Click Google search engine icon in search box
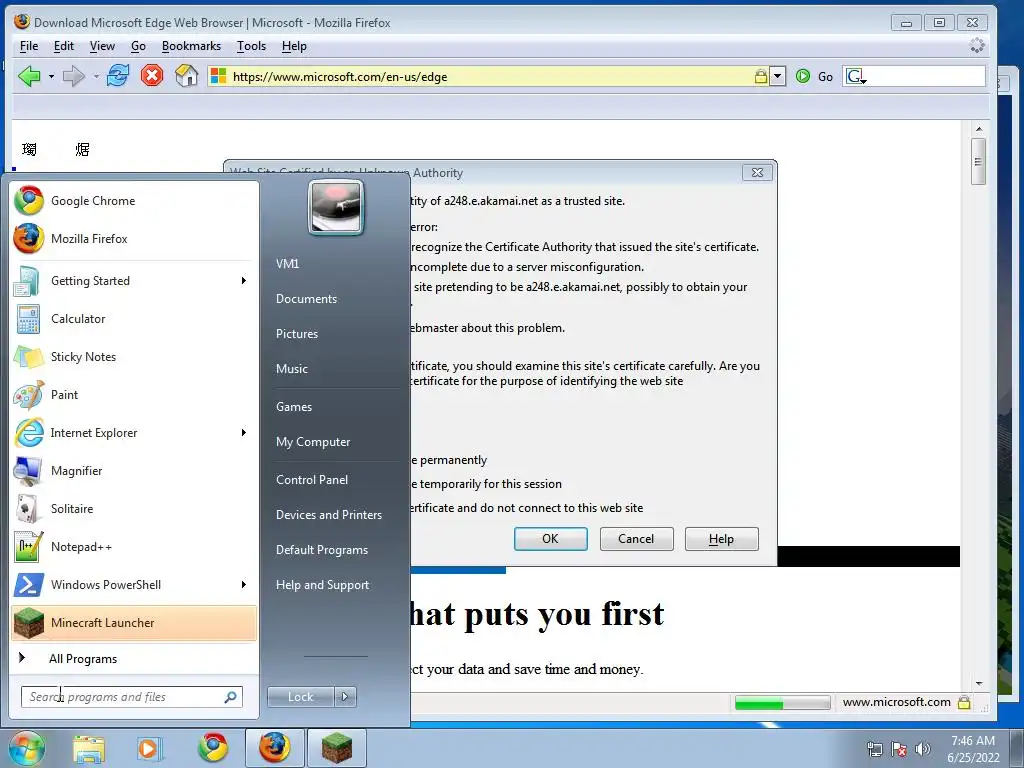This screenshot has width=1024, height=768. (x=855, y=76)
